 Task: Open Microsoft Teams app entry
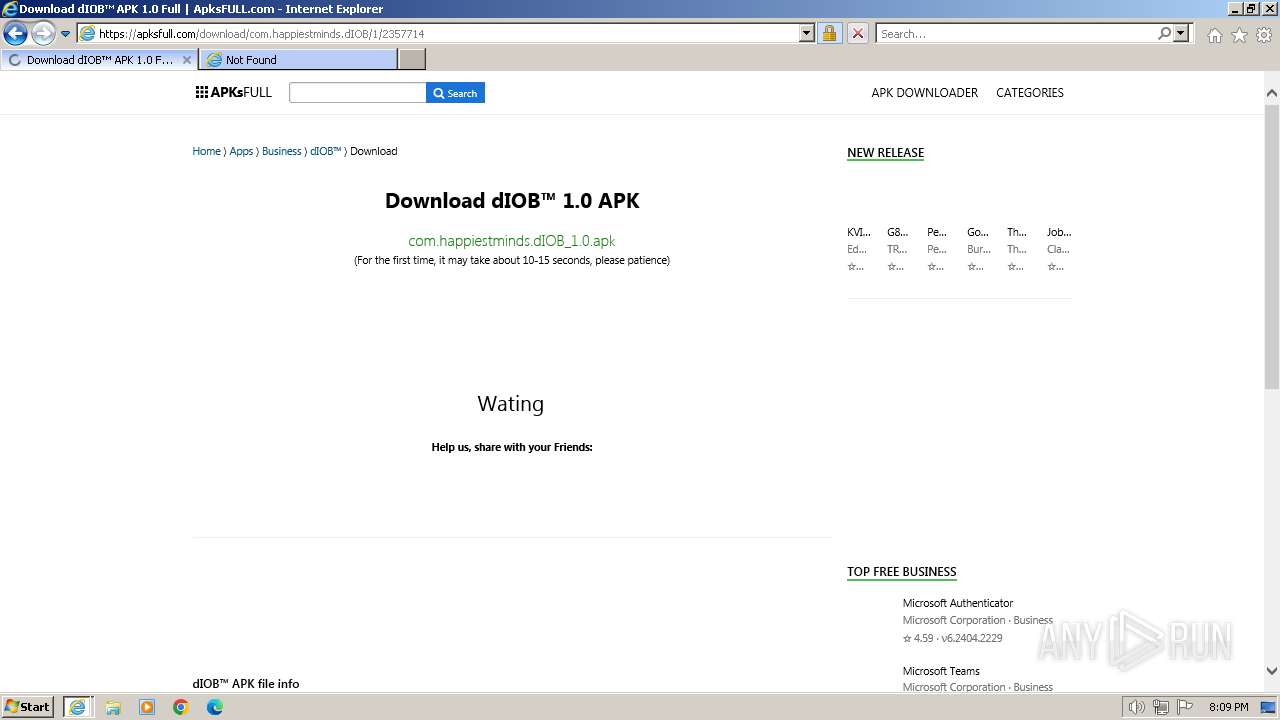click(x=940, y=671)
